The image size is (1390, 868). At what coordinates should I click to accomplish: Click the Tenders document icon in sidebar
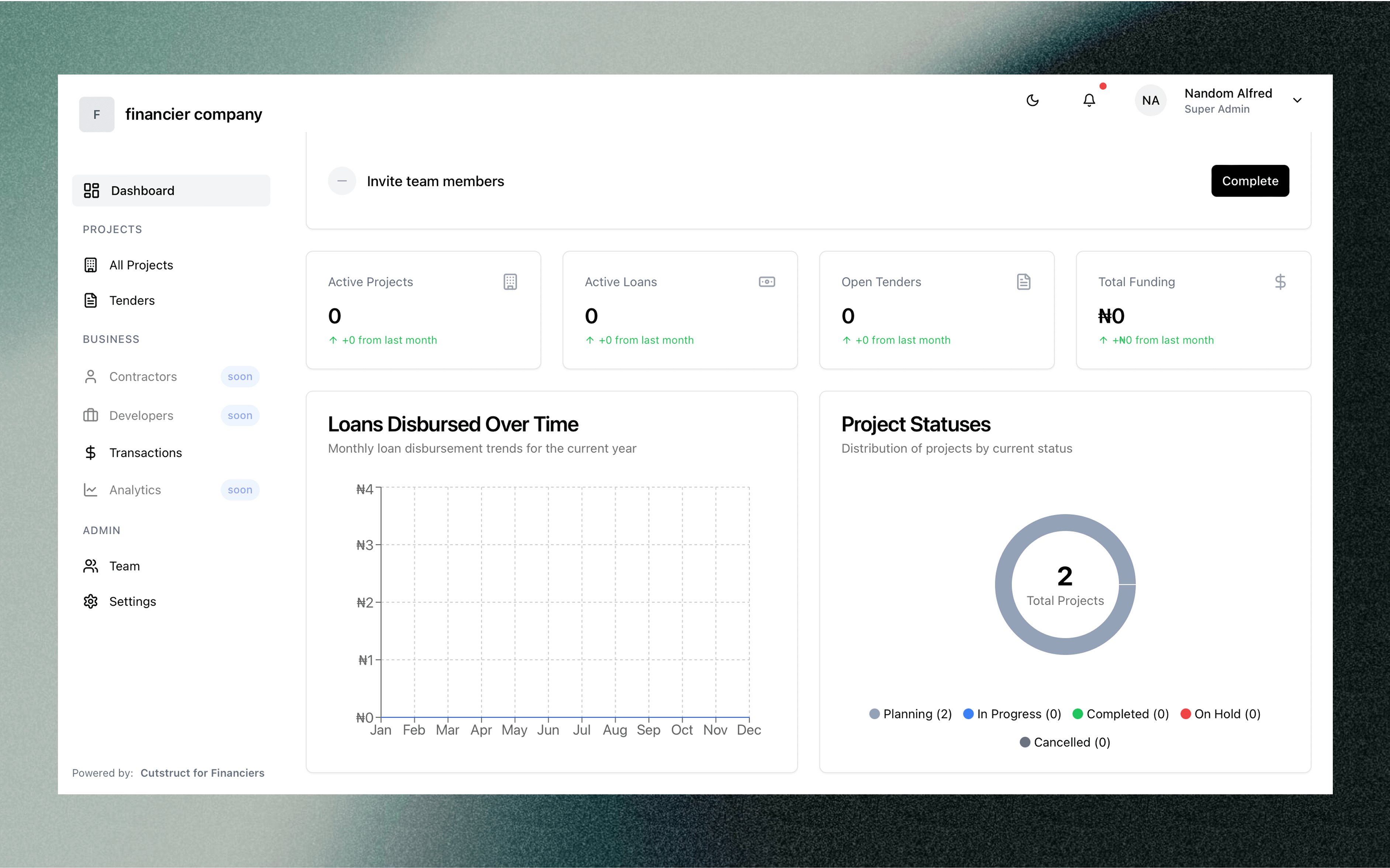click(91, 300)
